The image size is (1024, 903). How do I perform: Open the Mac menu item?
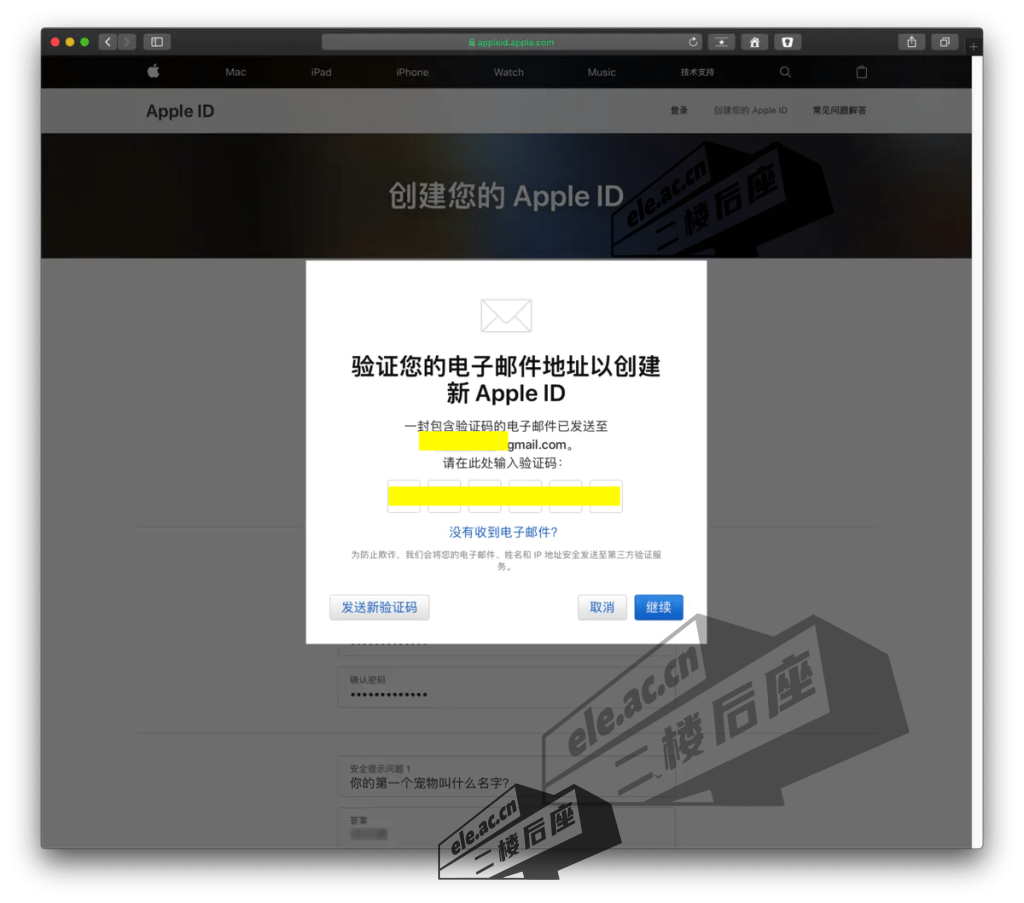click(235, 72)
